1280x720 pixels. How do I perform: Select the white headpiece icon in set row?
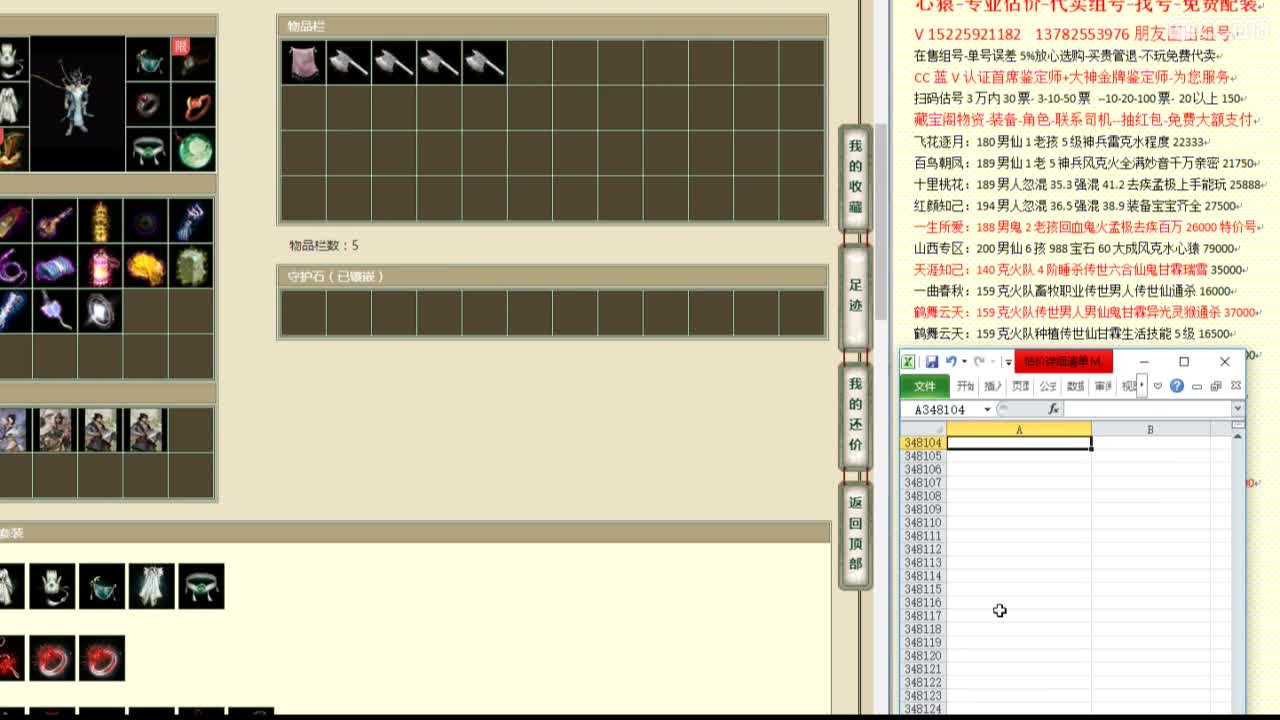click(x=52, y=586)
